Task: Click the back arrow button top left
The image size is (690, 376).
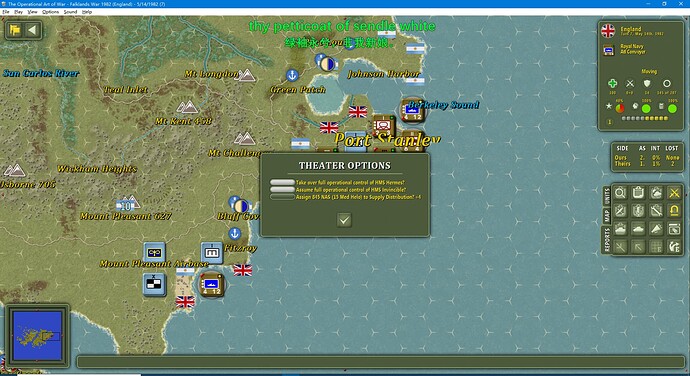Action: tap(32, 30)
